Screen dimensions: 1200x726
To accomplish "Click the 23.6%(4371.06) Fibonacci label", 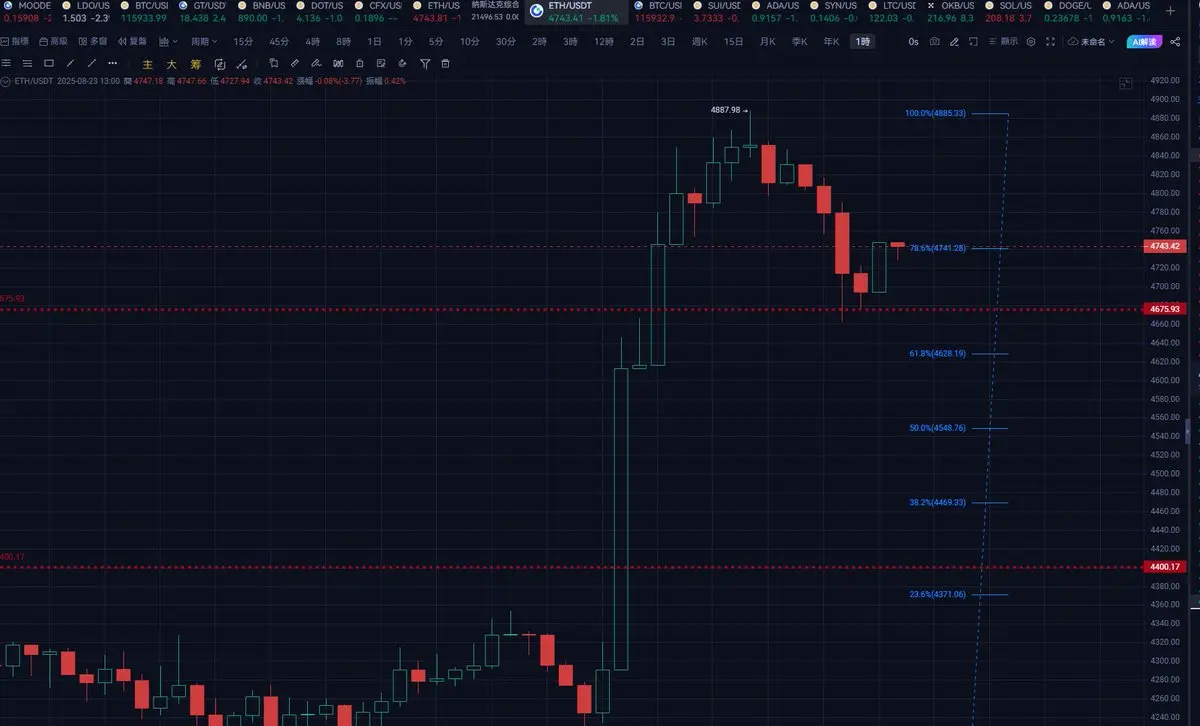I will pos(937,595).
